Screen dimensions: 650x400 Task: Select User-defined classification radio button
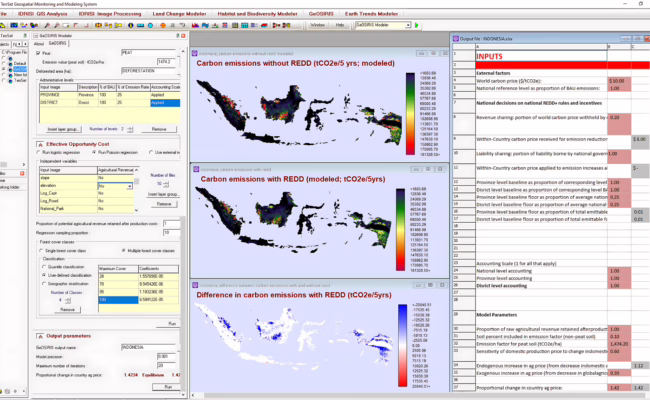[x=44, y=275]
